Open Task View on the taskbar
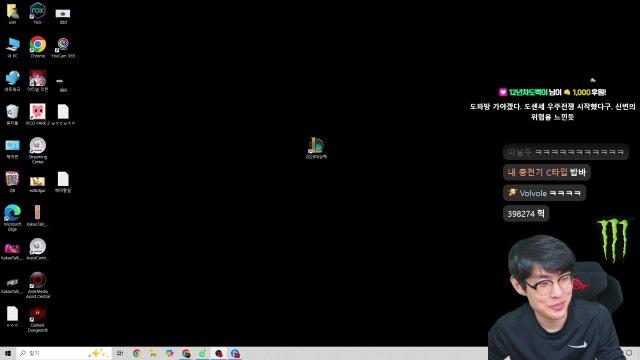The width and height of the screenshot is (640, 360). pos(120,353)
